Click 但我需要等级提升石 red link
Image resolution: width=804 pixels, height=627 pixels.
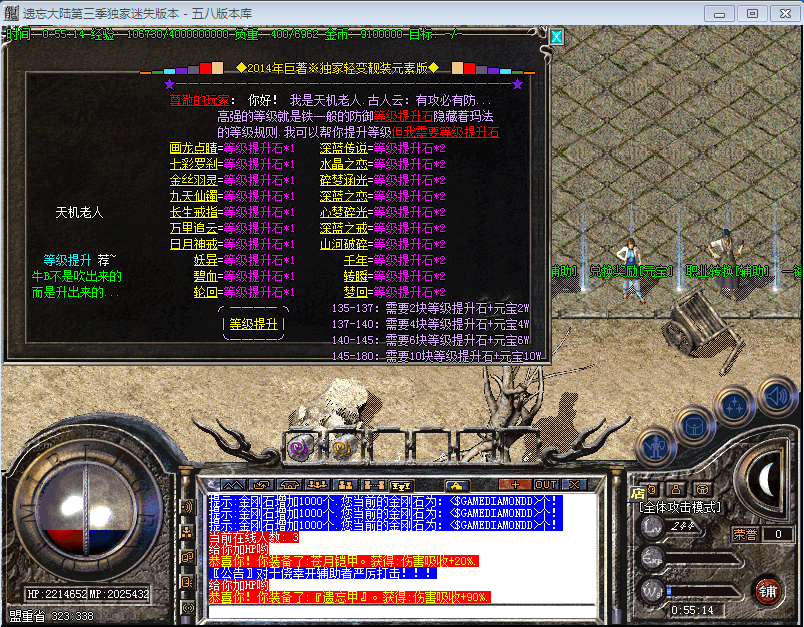click(x=446, y=132)
